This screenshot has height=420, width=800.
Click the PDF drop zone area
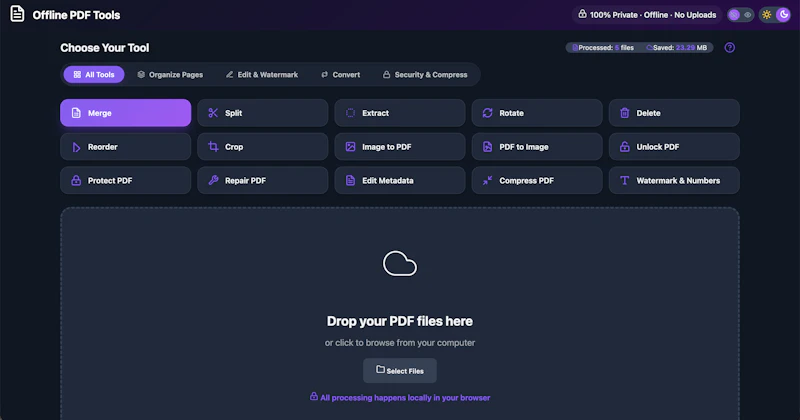pyautogui.click(x=400, y=313)
